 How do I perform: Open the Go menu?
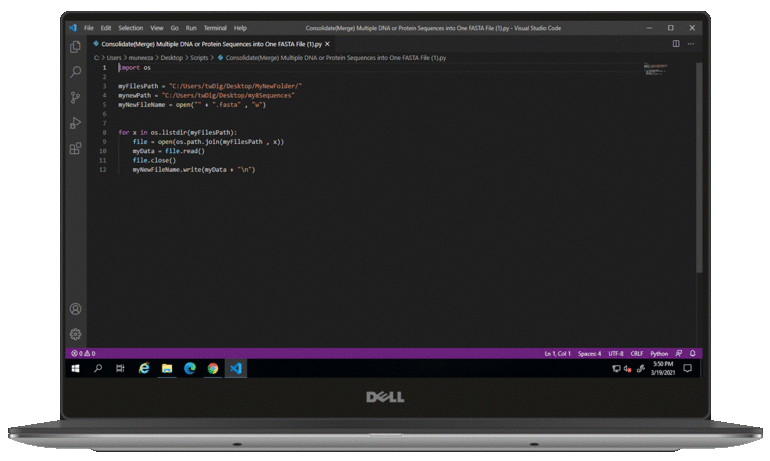(x=175, y=28)
